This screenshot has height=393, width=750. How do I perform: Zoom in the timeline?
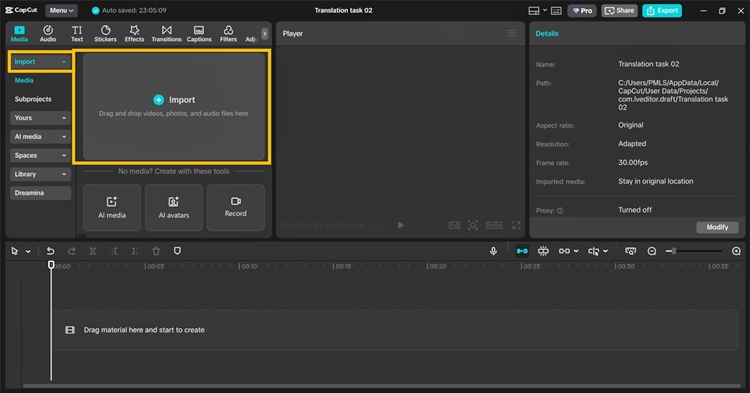736,251
